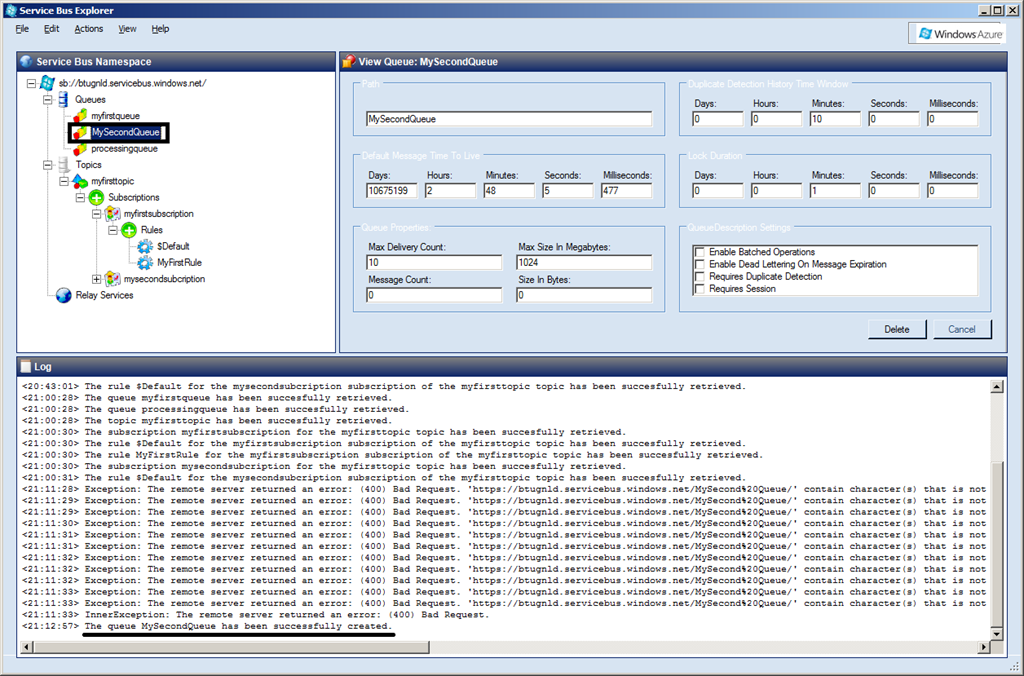Expand the mysecondsubcription node
Image resolution: width=1024 pixels, height=676 pixels.
(96, 279)
